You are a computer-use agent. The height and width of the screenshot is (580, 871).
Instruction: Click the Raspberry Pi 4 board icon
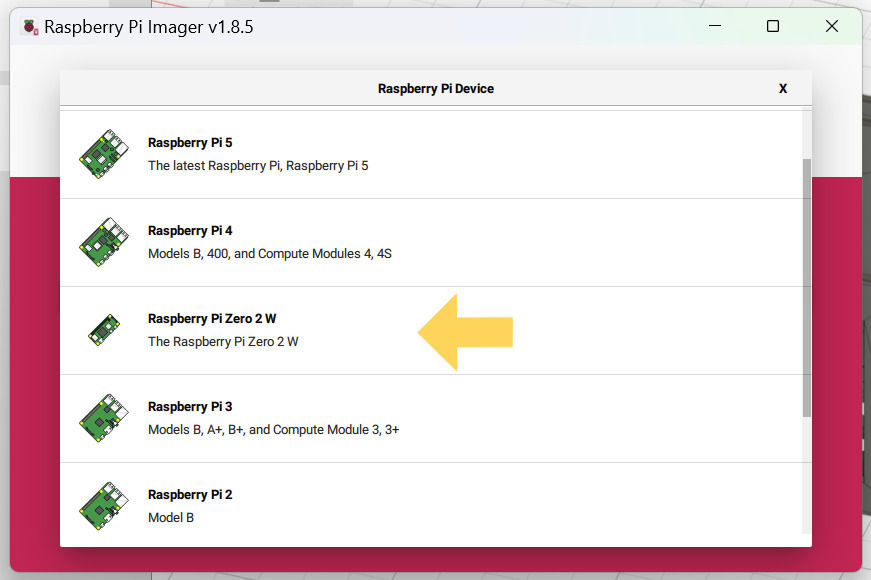(x=104, y=242)
